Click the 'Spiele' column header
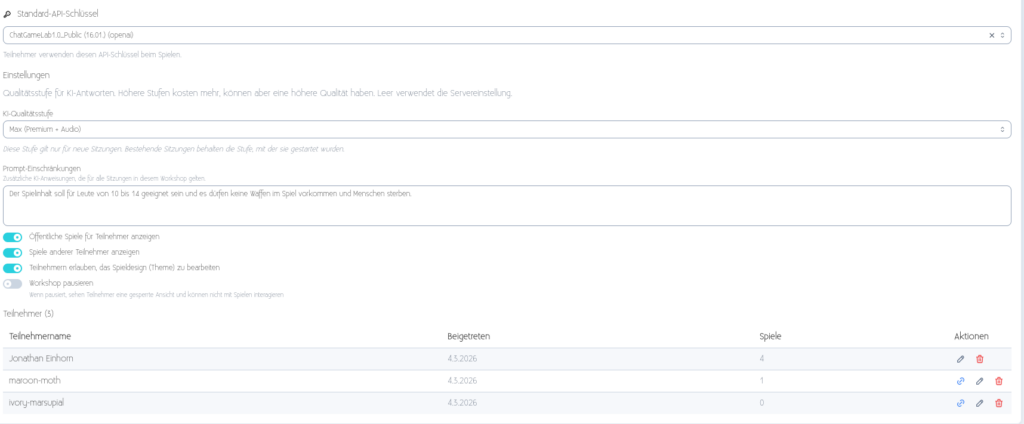Image resolution: width=1024 pixels, height=424 pixels. pyautogui.click(x=770, y=336)
